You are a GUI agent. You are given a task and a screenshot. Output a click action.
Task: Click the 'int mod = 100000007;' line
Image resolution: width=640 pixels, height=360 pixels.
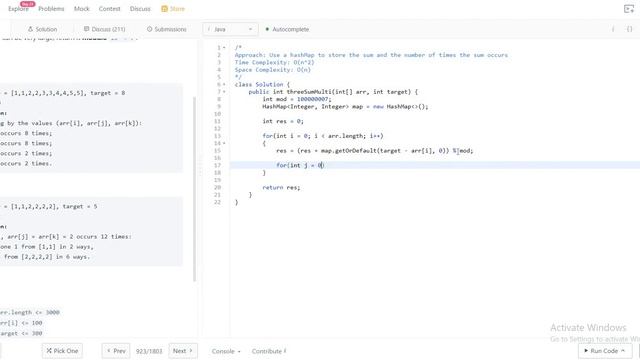pyautogui.click(x=297, y=99)
